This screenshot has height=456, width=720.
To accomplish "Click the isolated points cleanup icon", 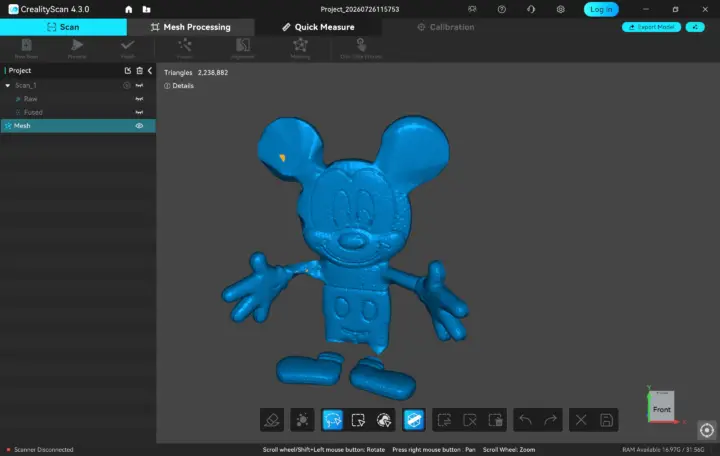I will (302, 420).
